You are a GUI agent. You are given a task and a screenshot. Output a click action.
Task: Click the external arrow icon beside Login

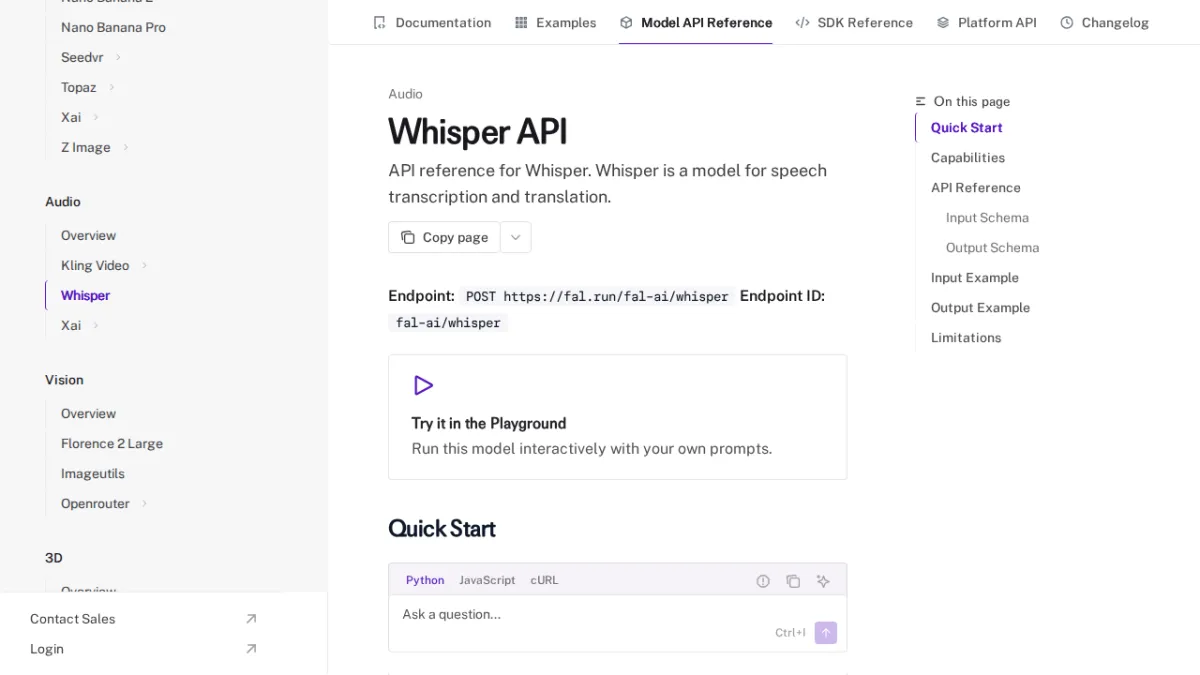pyautogui.click(x=251, y=649)
